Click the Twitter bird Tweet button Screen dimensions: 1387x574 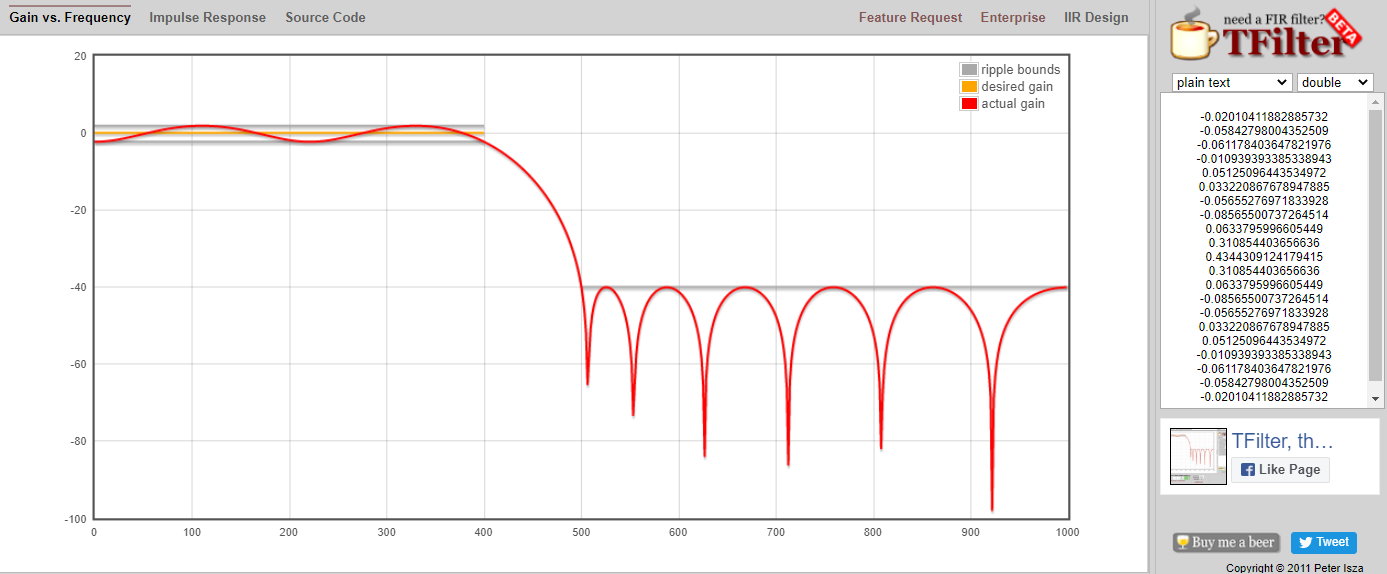point(1323,542)
